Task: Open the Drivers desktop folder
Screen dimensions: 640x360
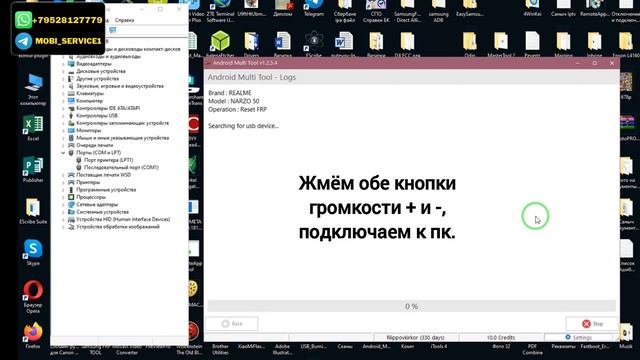Action: 251,43
